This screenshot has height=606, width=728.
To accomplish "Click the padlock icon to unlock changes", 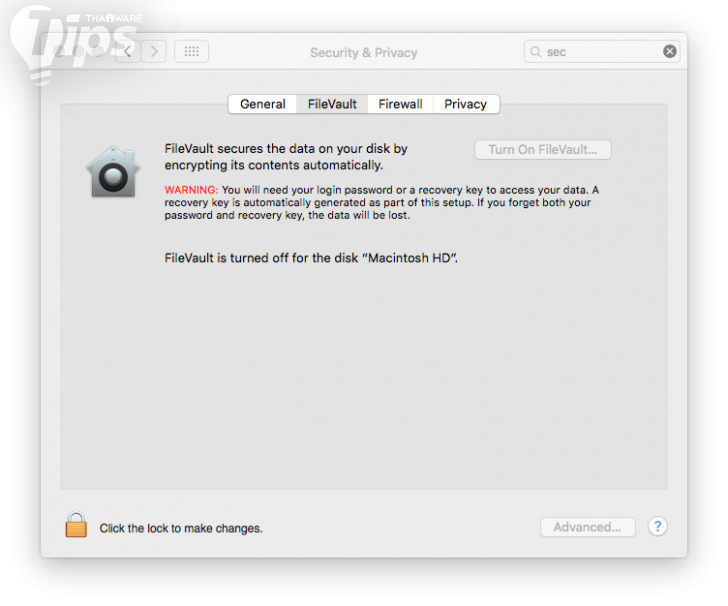I will click(76, 525).
